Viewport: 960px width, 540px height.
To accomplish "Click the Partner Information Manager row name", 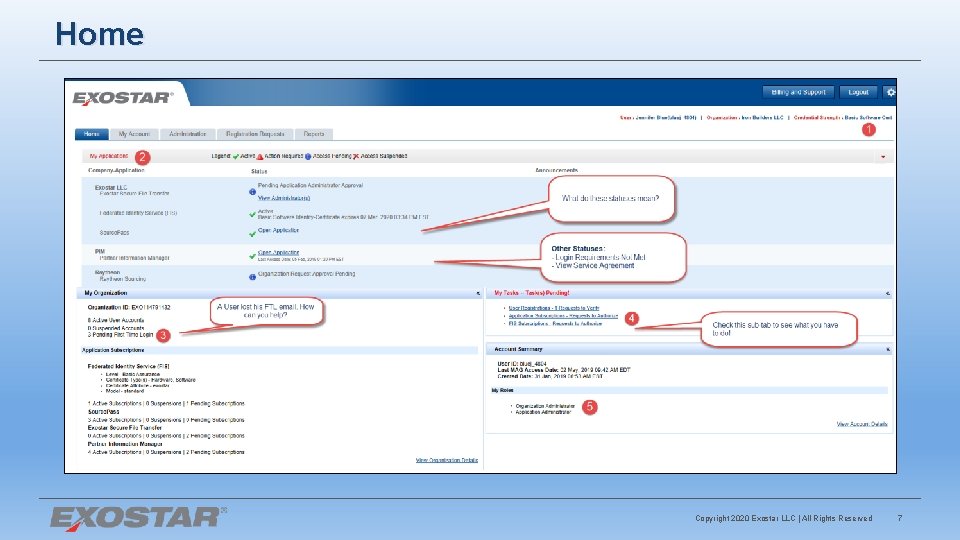I will 135,258.
